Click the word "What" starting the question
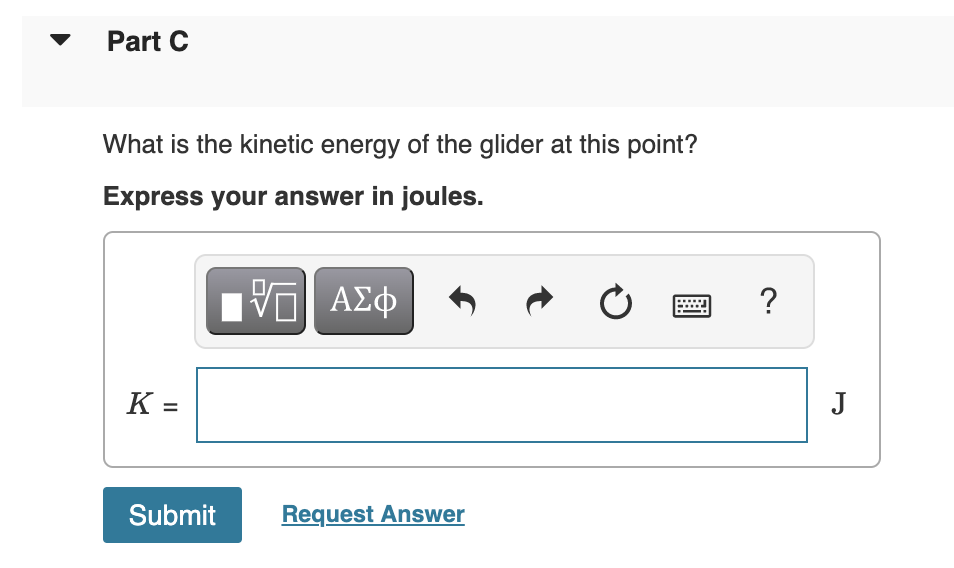Image resolution: width=954 pixels, height=568 pixels. [x=131, y=145]
